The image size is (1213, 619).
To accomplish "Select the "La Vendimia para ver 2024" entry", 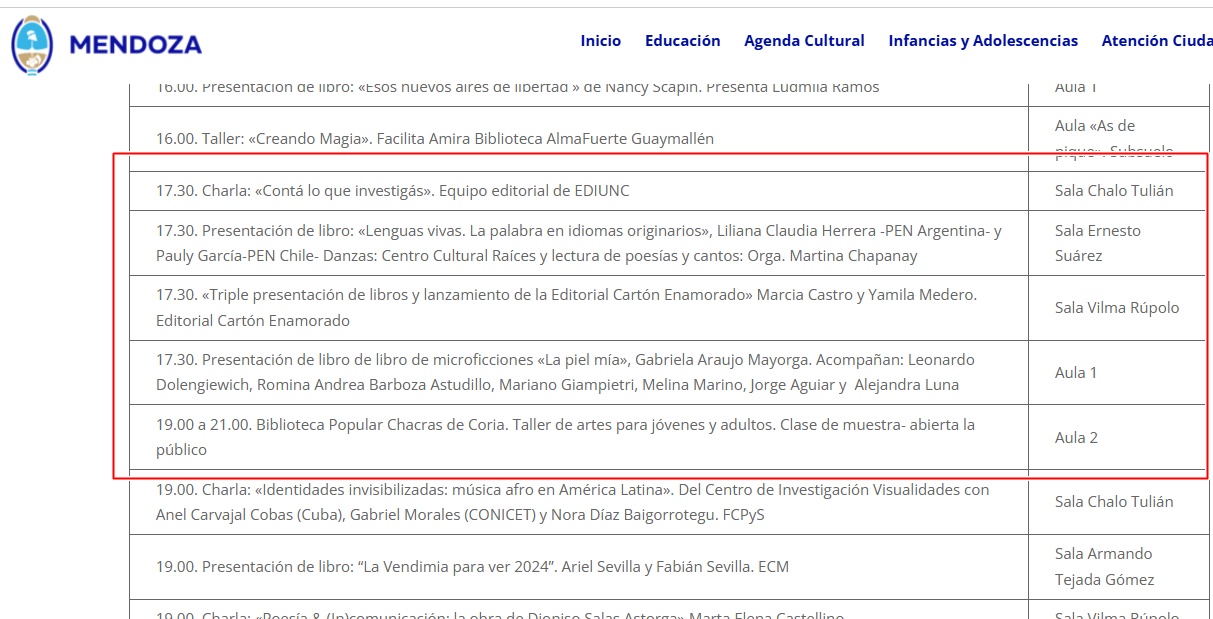I will (x=472, y=567).
